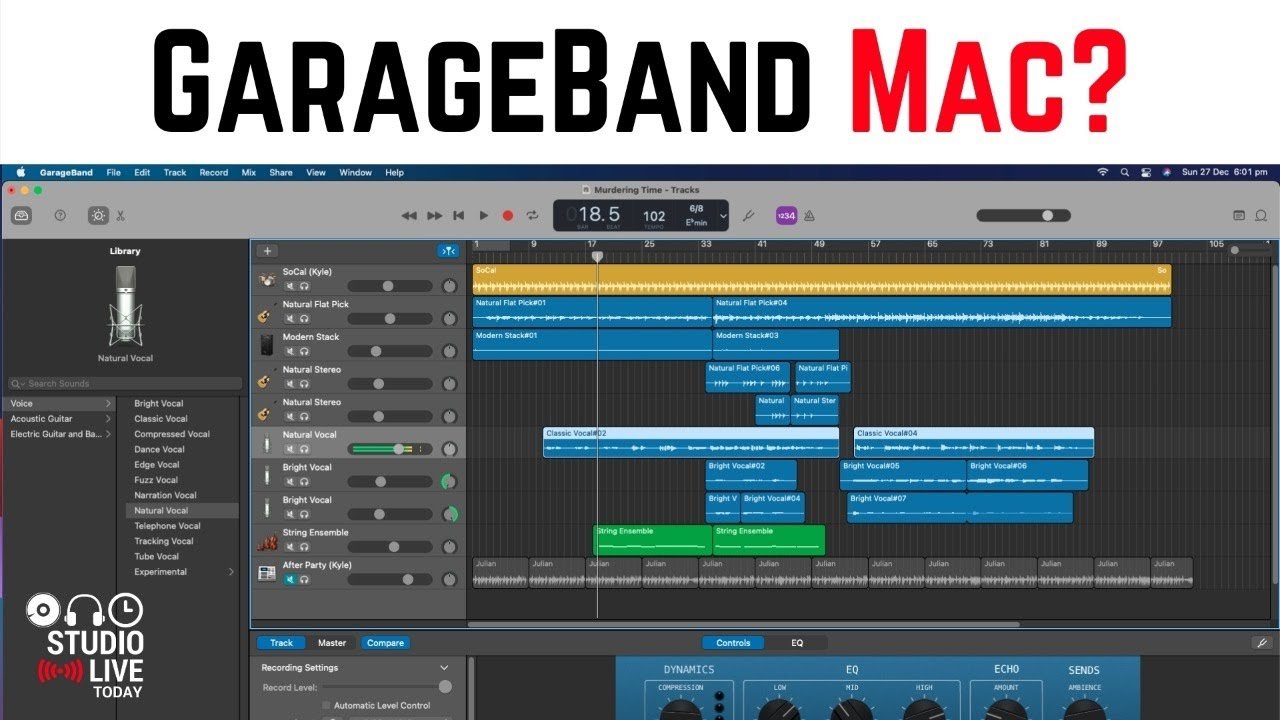
Task: Open macOS Spotlight search icon
Action: (1124, 172)
